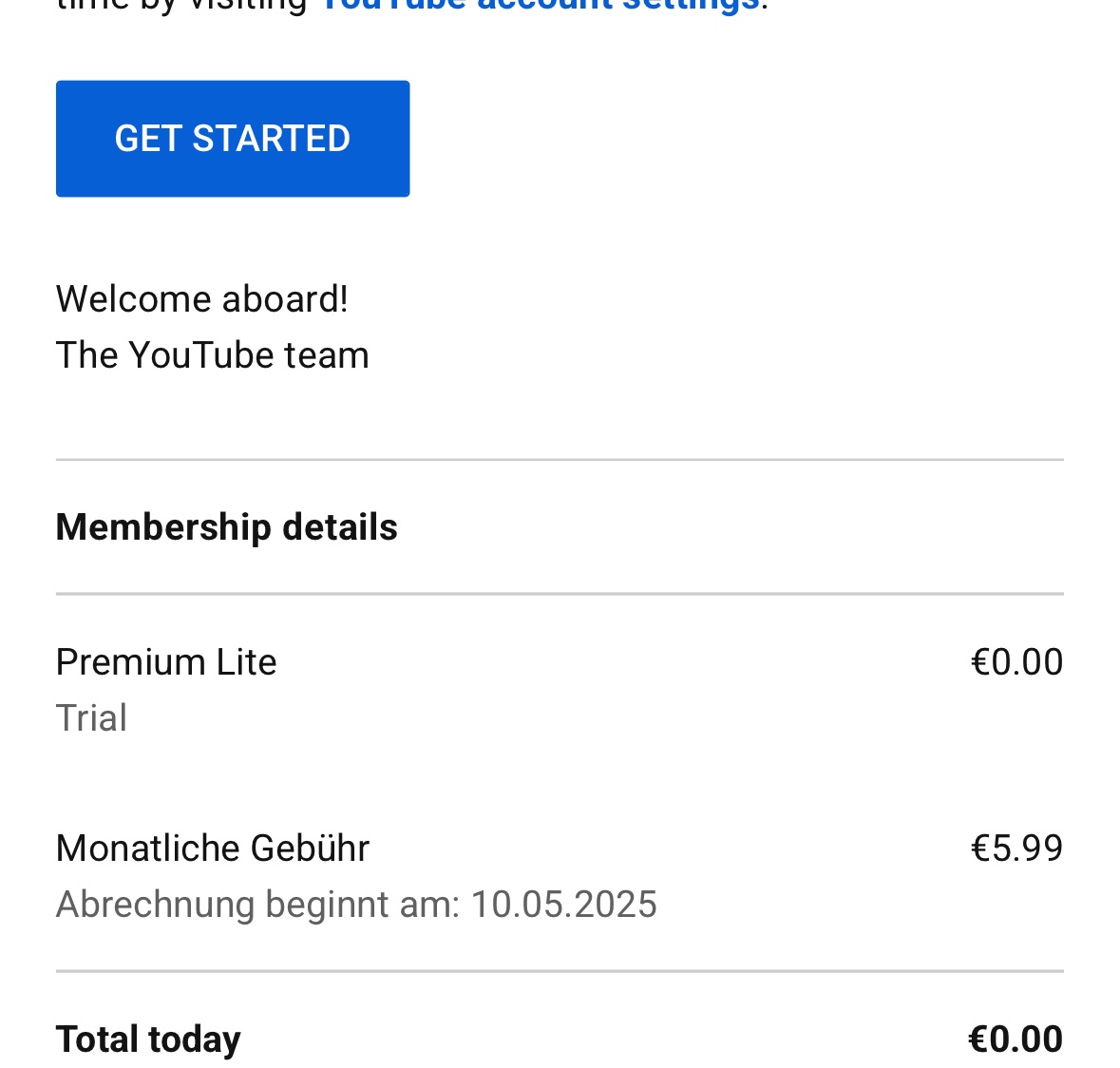Click the divider line below Membership details
1120x1068 pixels.
click(x=560, y=595)
